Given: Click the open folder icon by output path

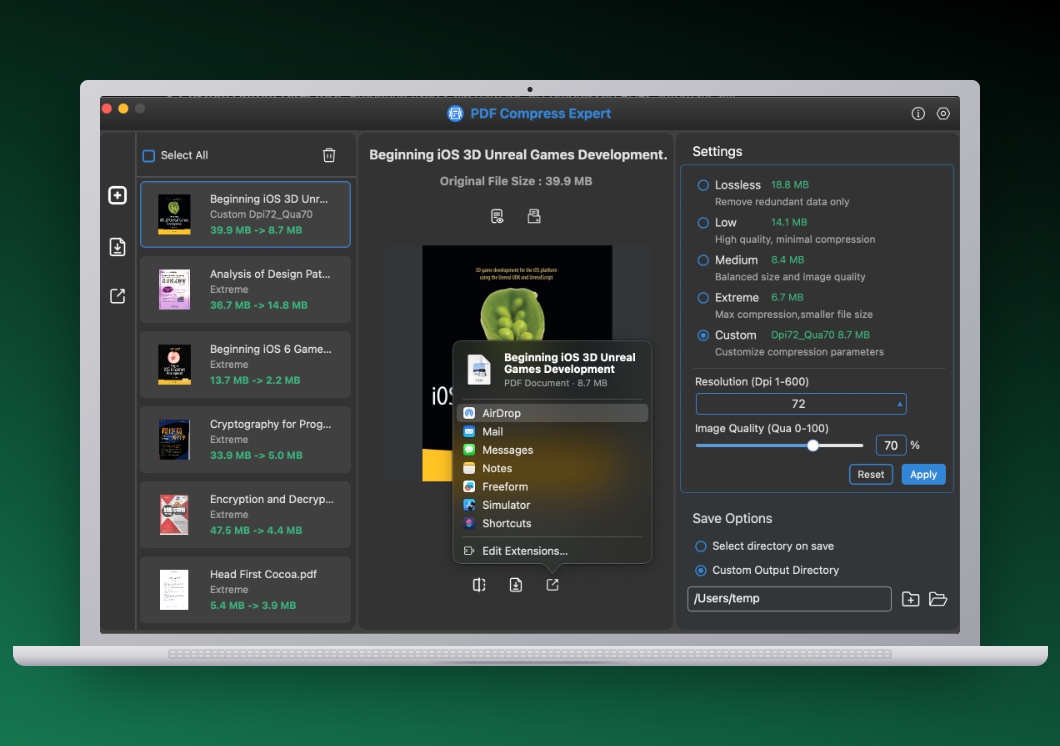Looking at the screenshot, I should pos(938,599).
